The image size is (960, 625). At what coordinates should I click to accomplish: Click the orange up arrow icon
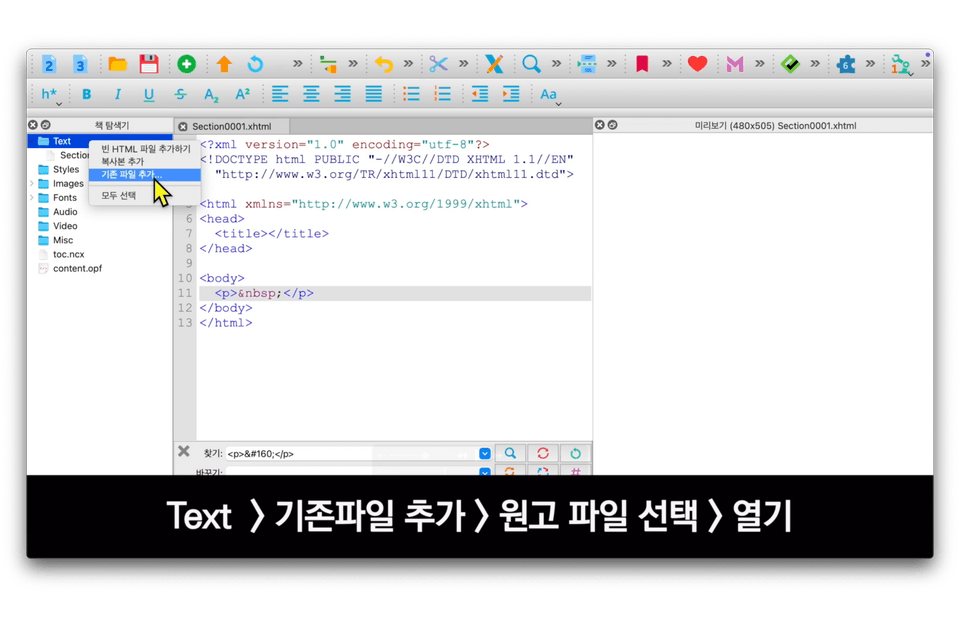click(224, 64)
